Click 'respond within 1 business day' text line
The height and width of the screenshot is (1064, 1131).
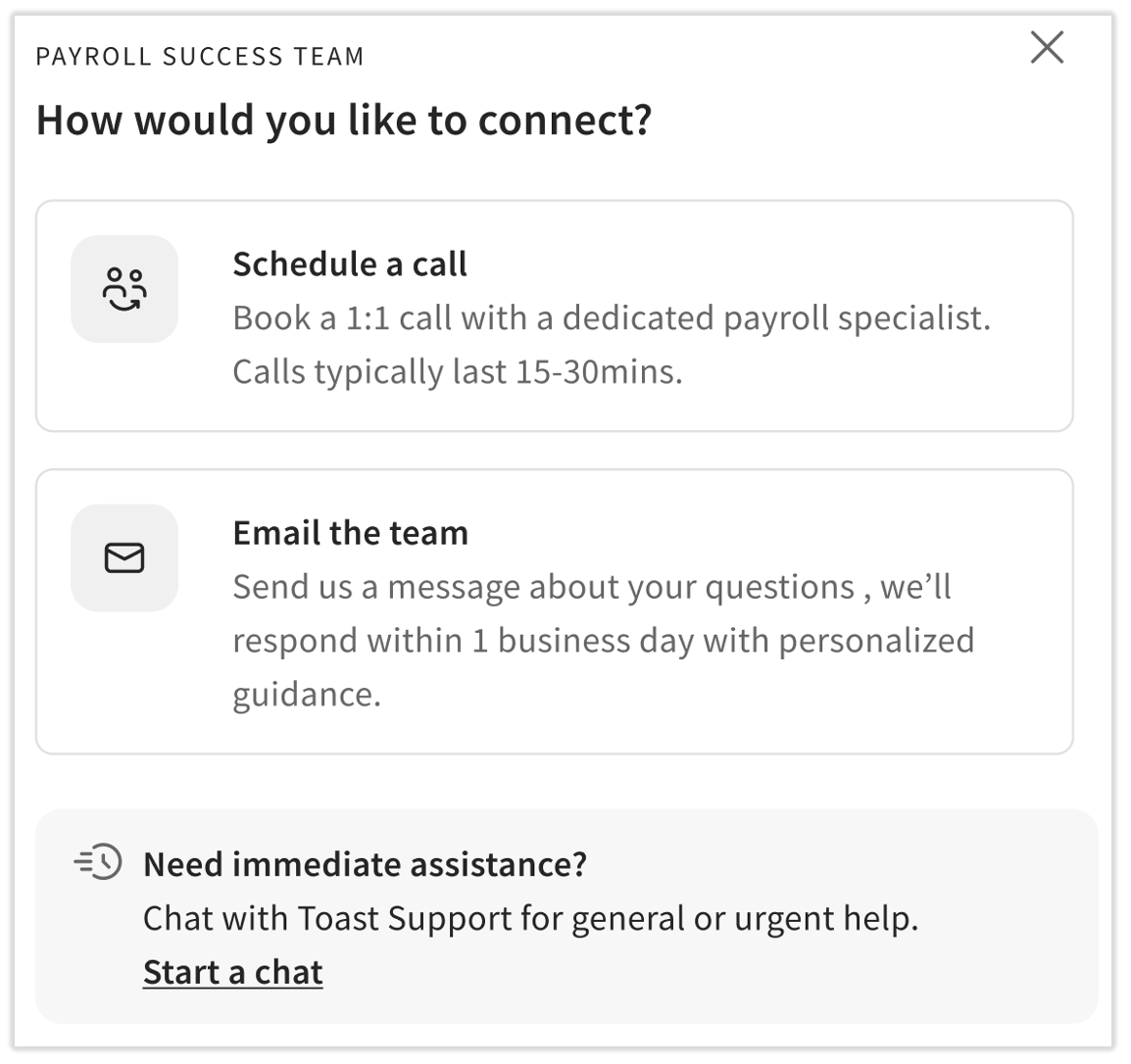coord(603,641)
